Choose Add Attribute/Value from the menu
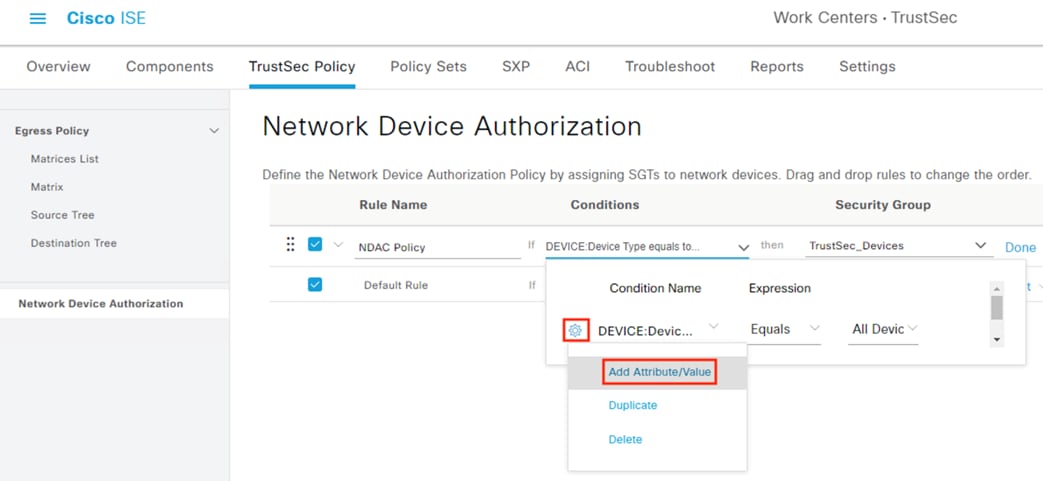The image size is (1043, 481). pyautogui.click(x=660, y=373)
